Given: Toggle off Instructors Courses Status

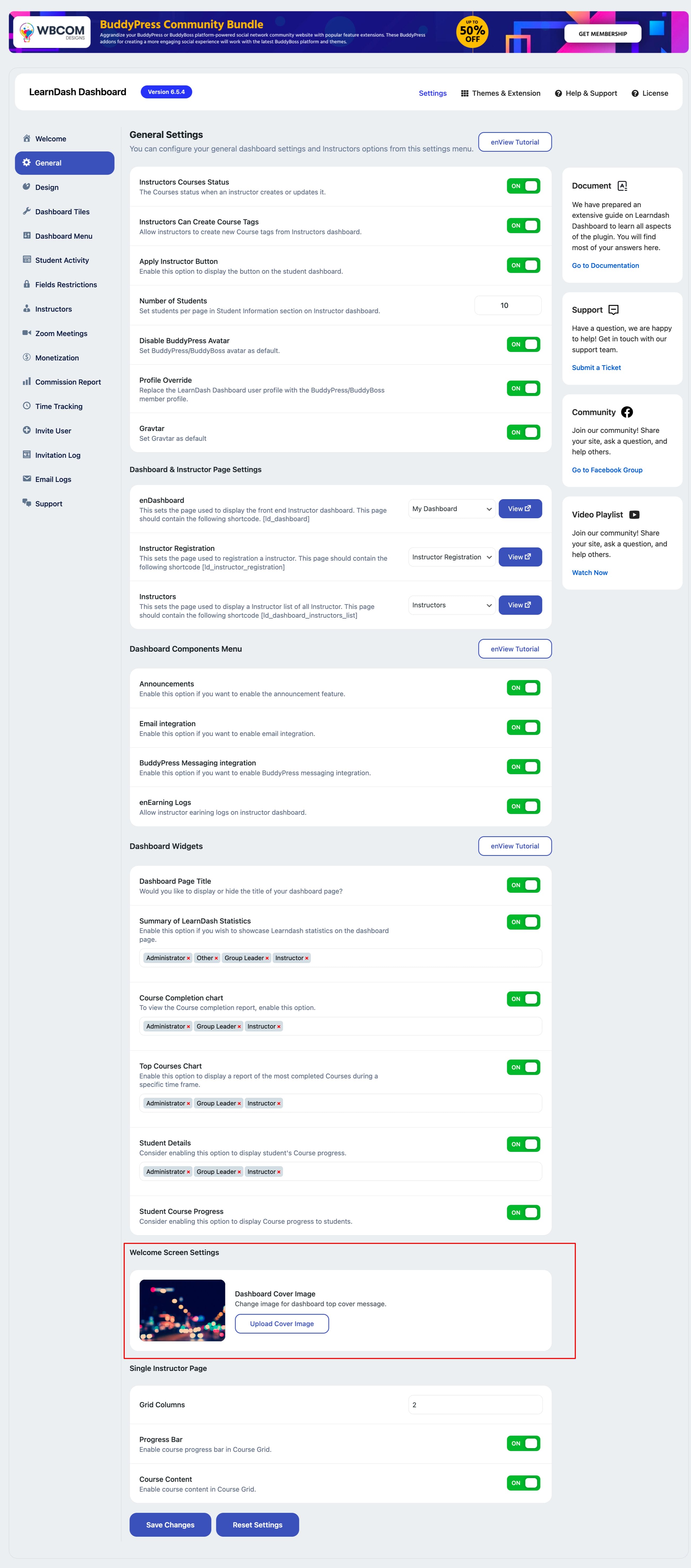Looking at the screenshot, I should click(524, 186).
